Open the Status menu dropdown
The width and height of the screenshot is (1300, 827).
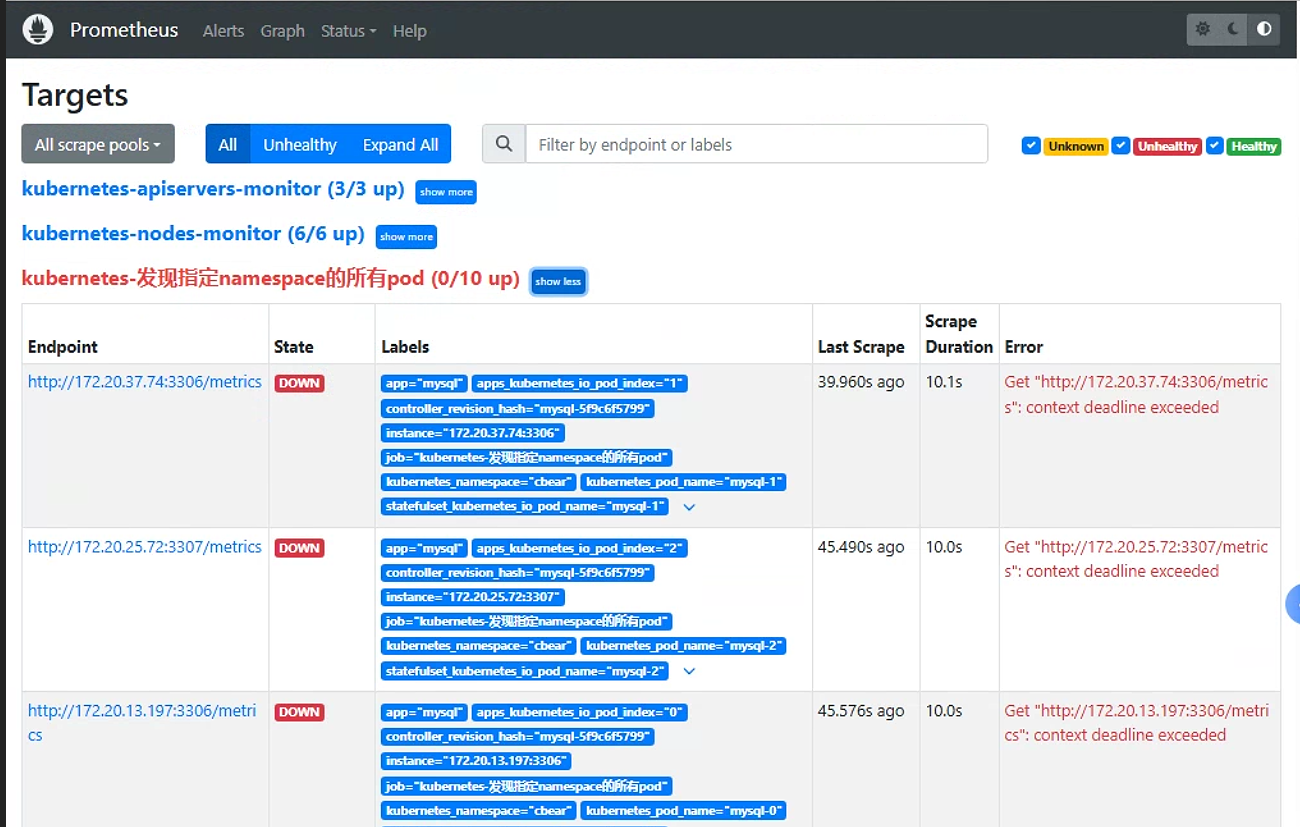[348, 31]
